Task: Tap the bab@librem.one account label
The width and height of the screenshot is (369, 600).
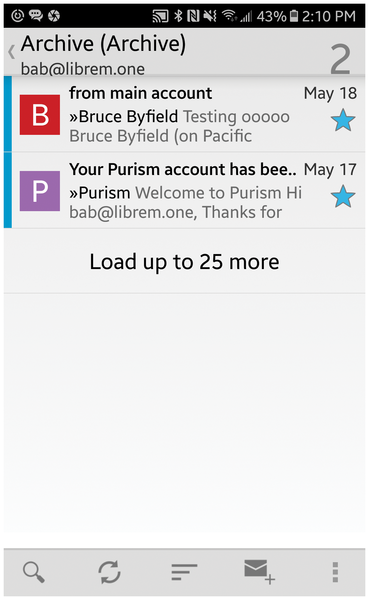Action: click(83, 69)
